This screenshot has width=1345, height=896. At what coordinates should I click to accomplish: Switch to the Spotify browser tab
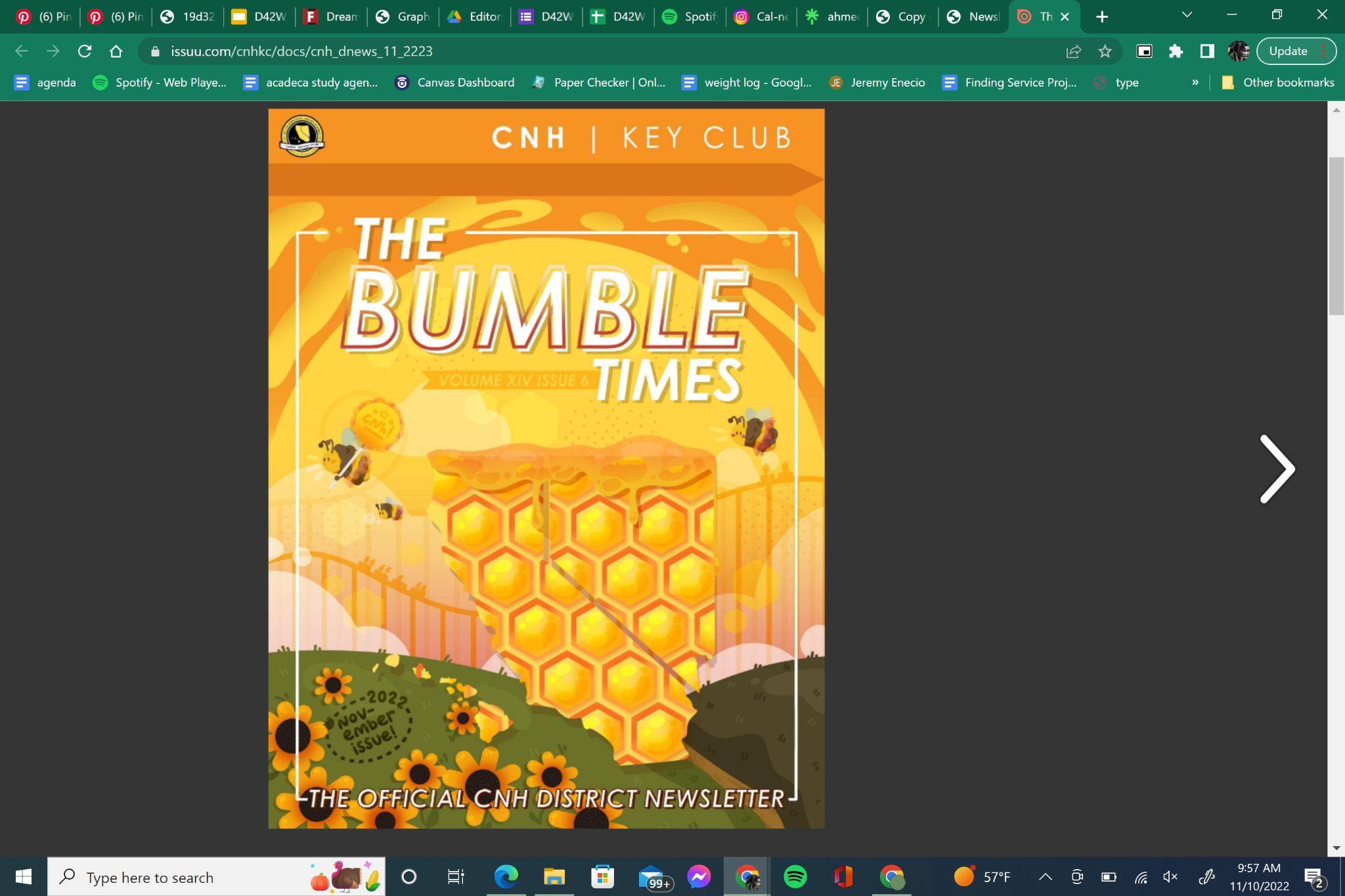tap(689, 17)
